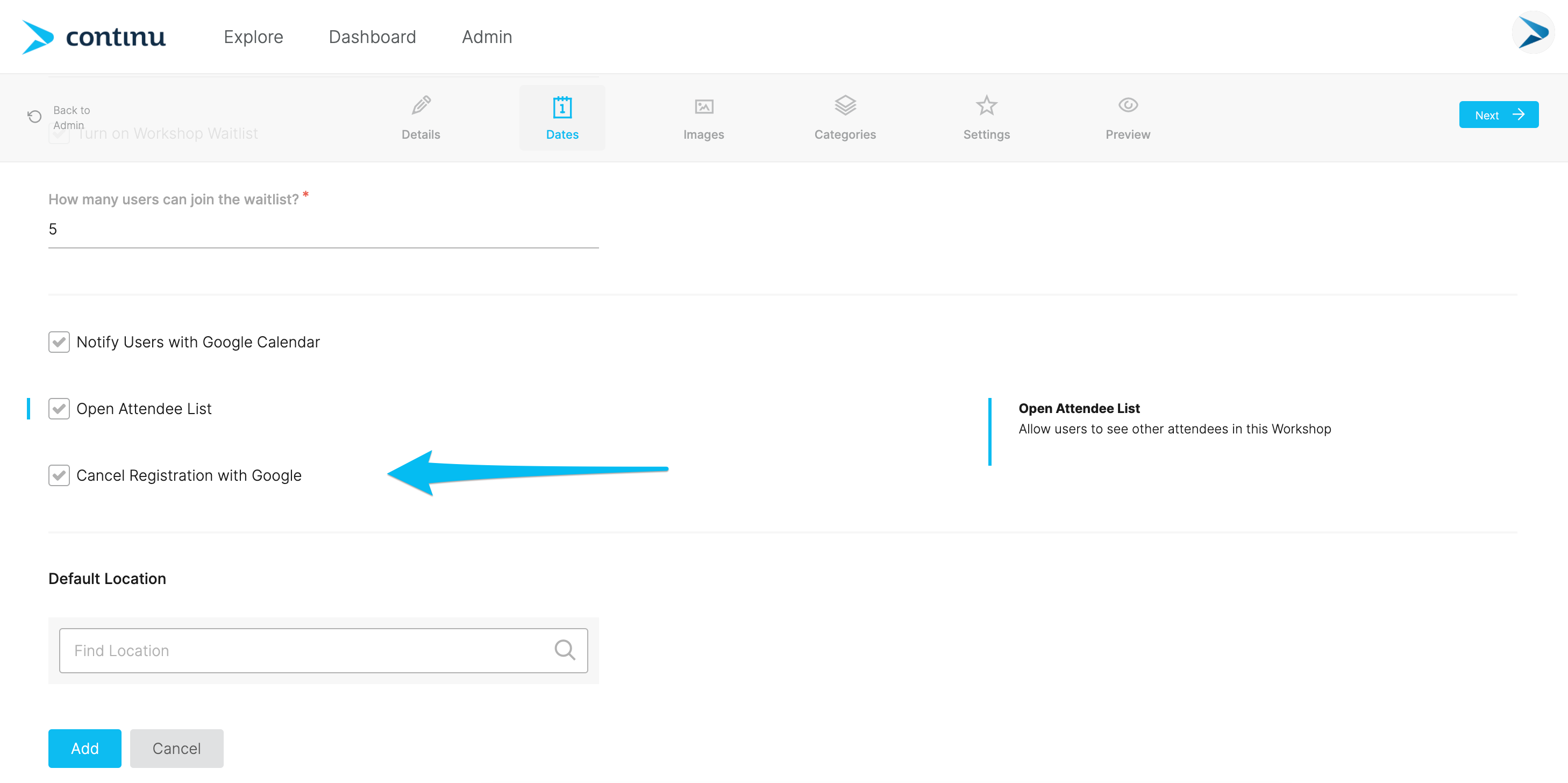
Task: Click the Notify Users with Google Calendar label
Action: point(198,342)
